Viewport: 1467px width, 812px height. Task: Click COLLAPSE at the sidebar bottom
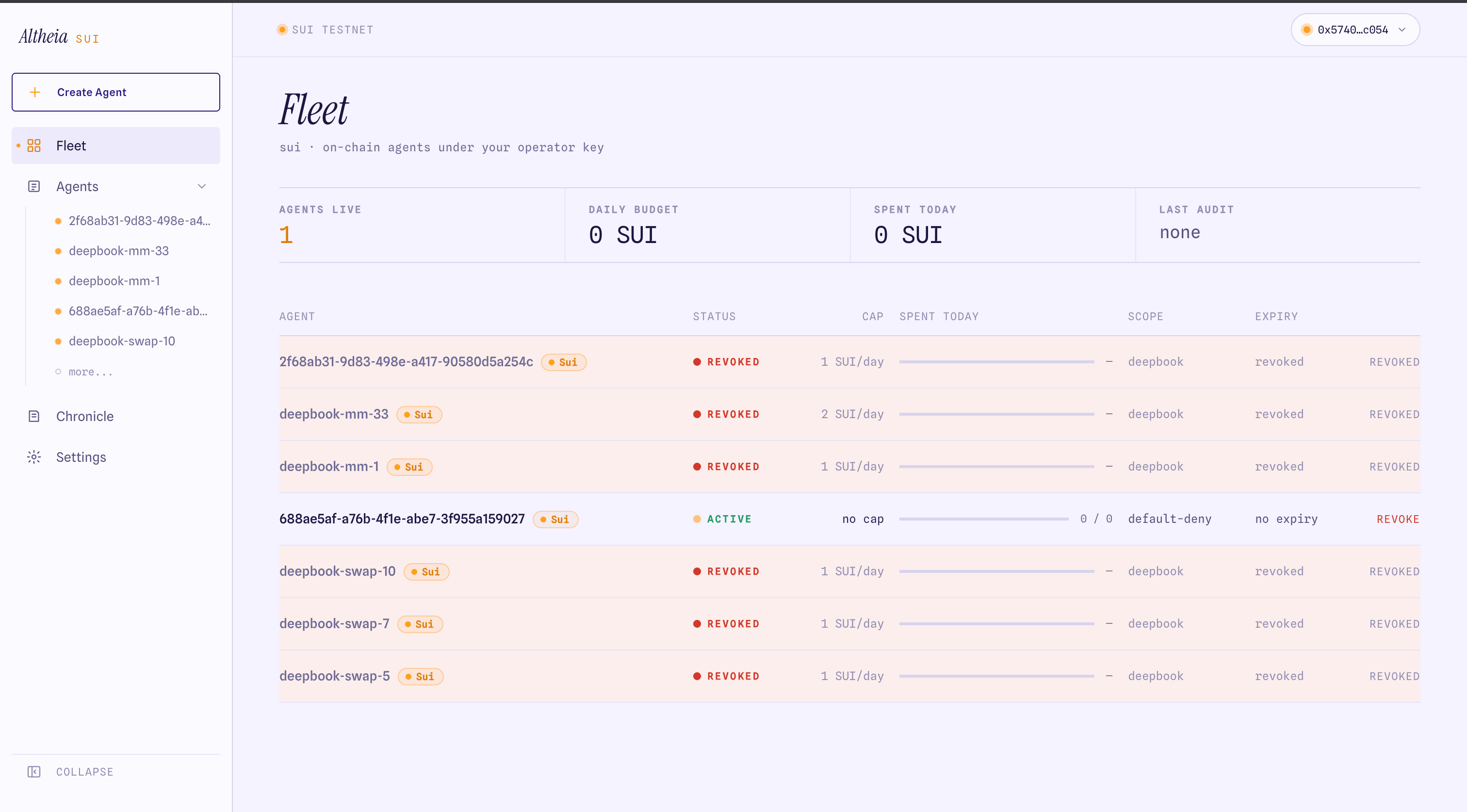[x=85, y=772]
